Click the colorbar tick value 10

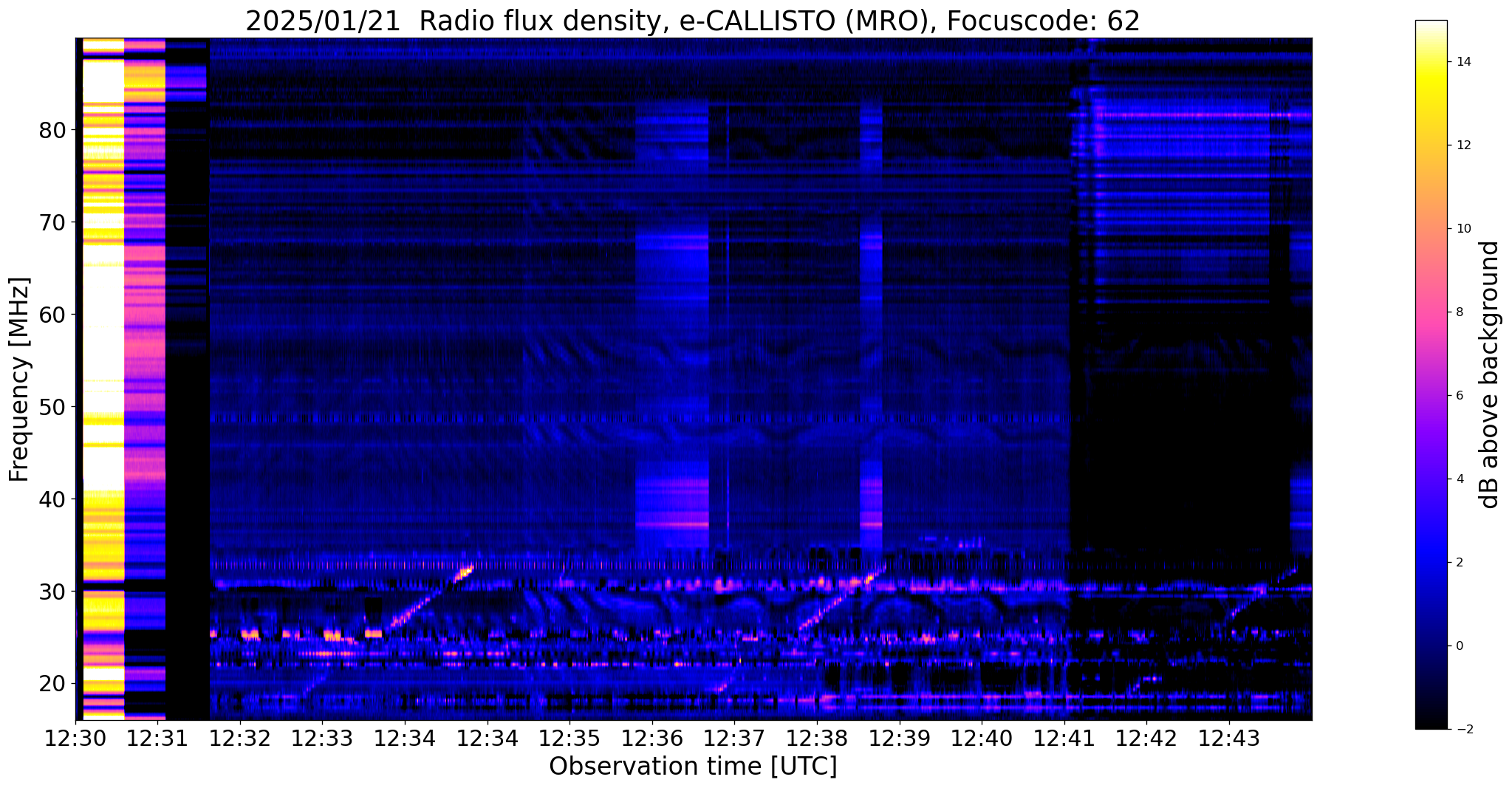(x=1463, y=229)
